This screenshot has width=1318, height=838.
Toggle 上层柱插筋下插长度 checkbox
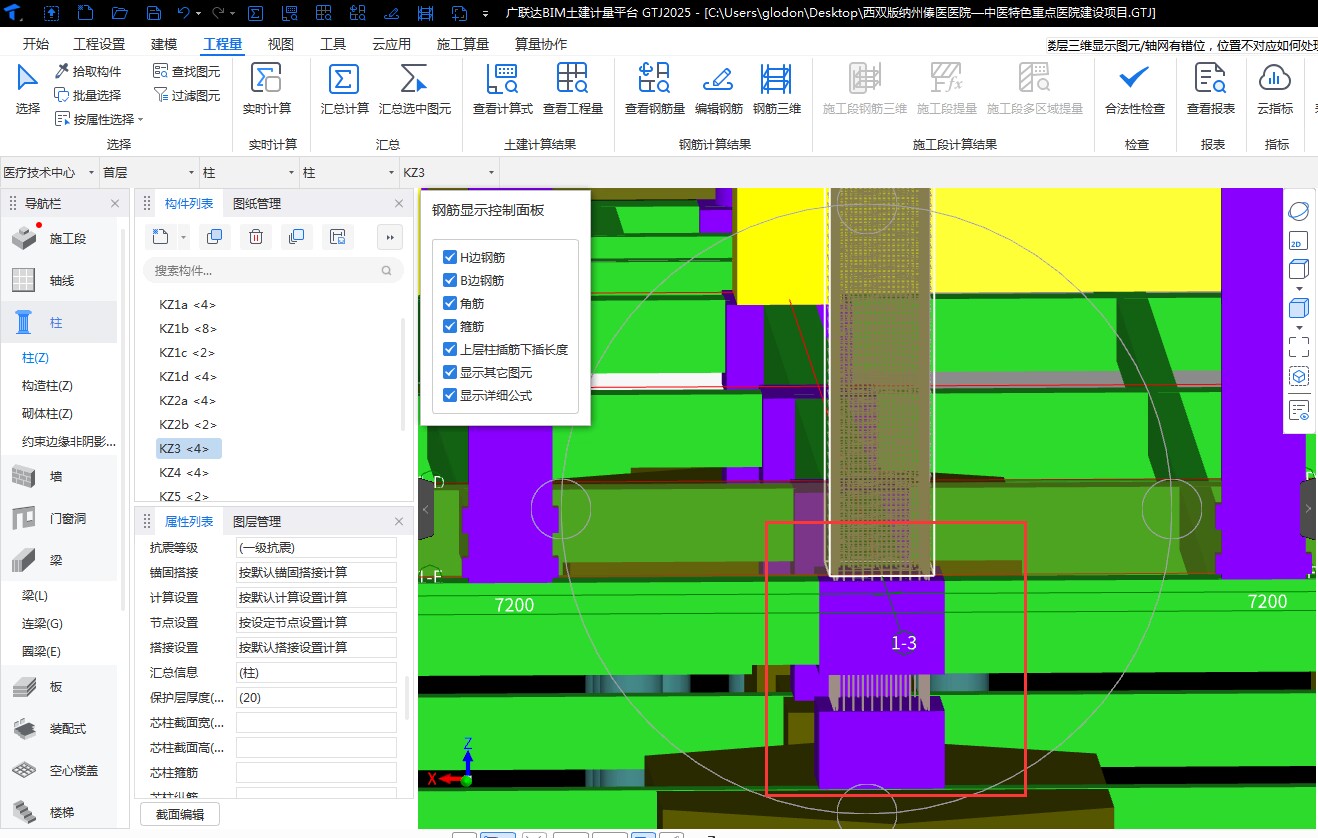450,349
